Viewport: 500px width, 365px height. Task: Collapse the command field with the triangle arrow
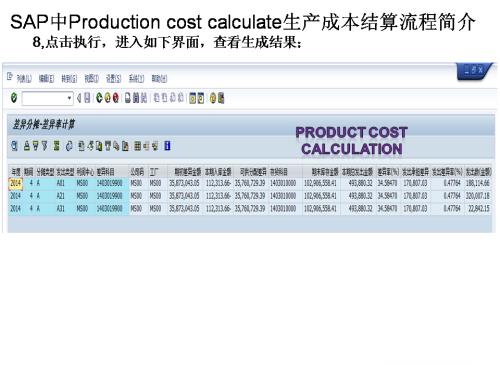click(79, 98)
